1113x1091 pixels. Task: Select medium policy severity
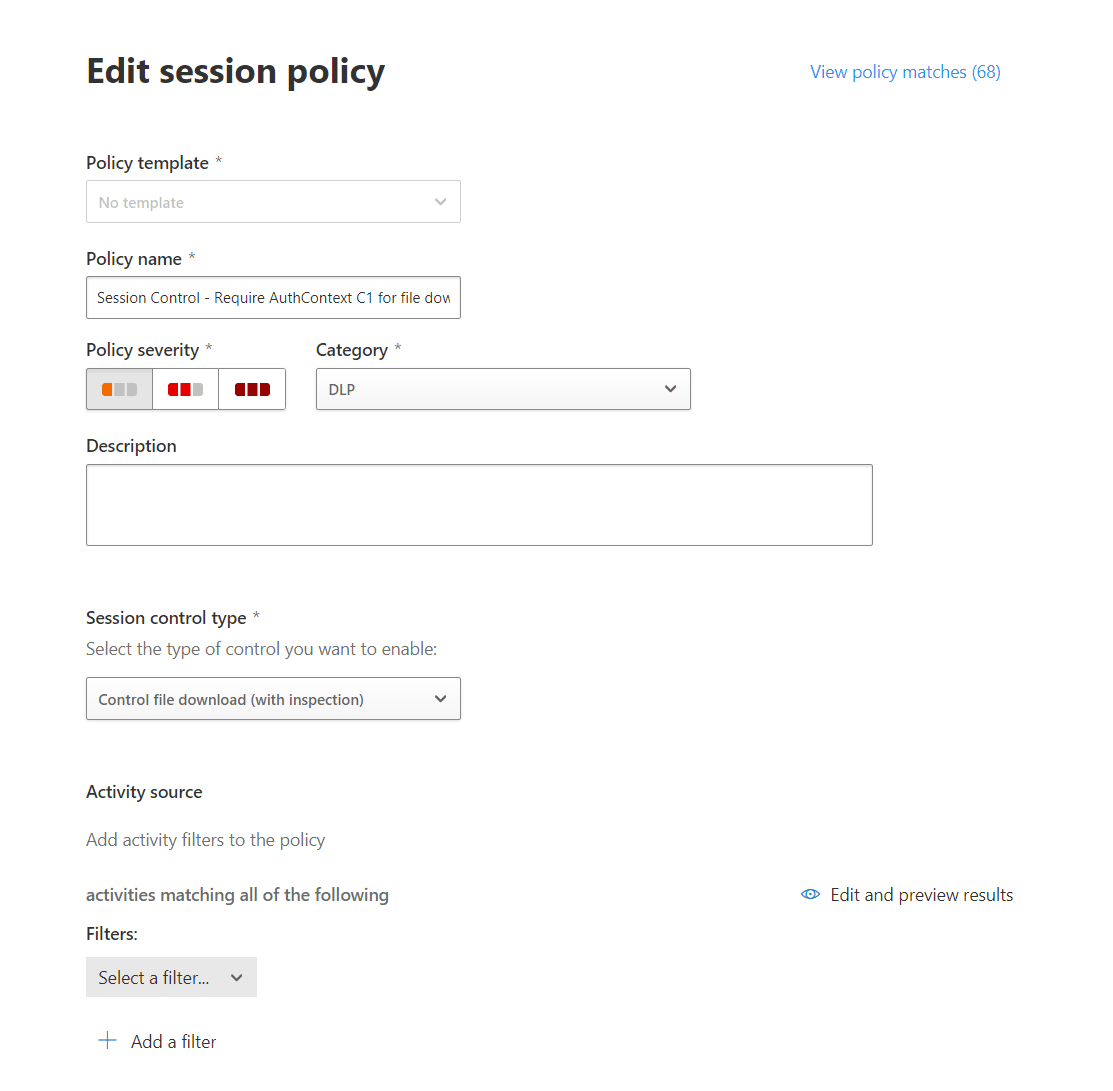coord(185,389)
